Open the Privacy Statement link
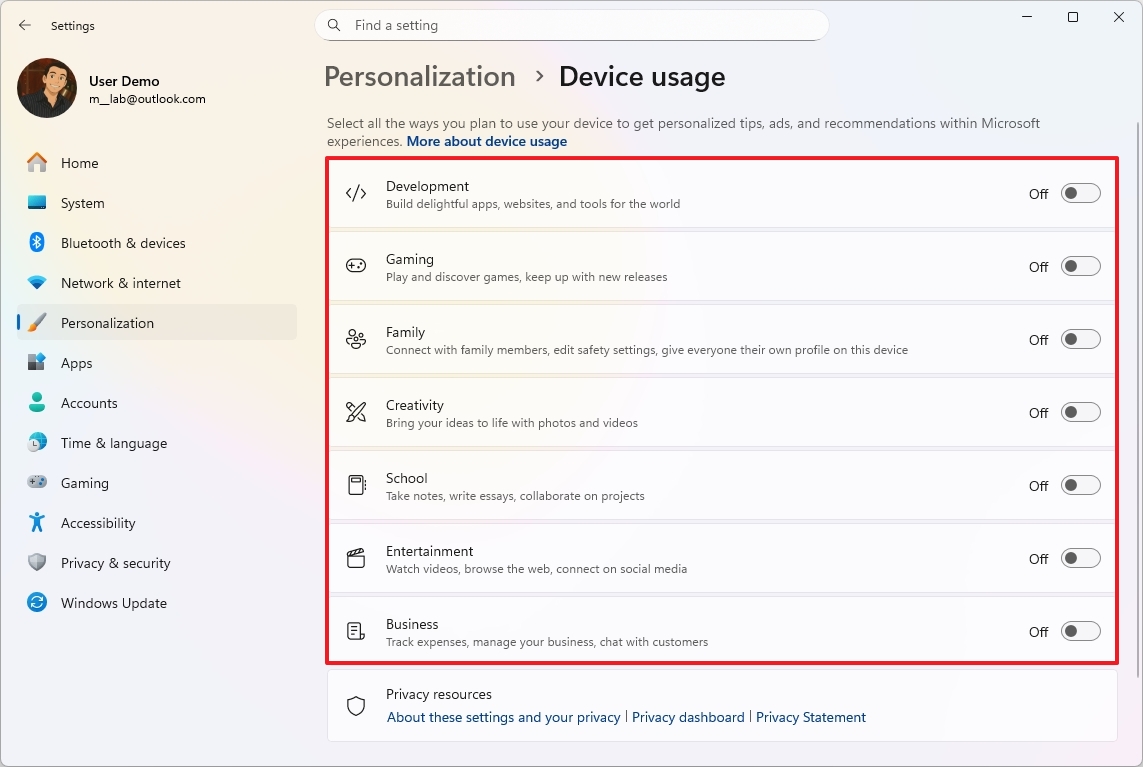 [x=811, y=717]
